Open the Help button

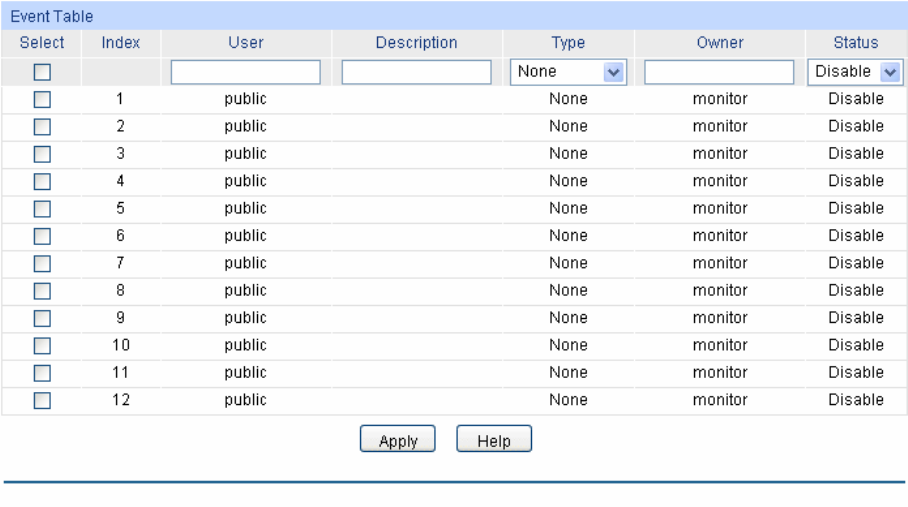tap(494, 439)
